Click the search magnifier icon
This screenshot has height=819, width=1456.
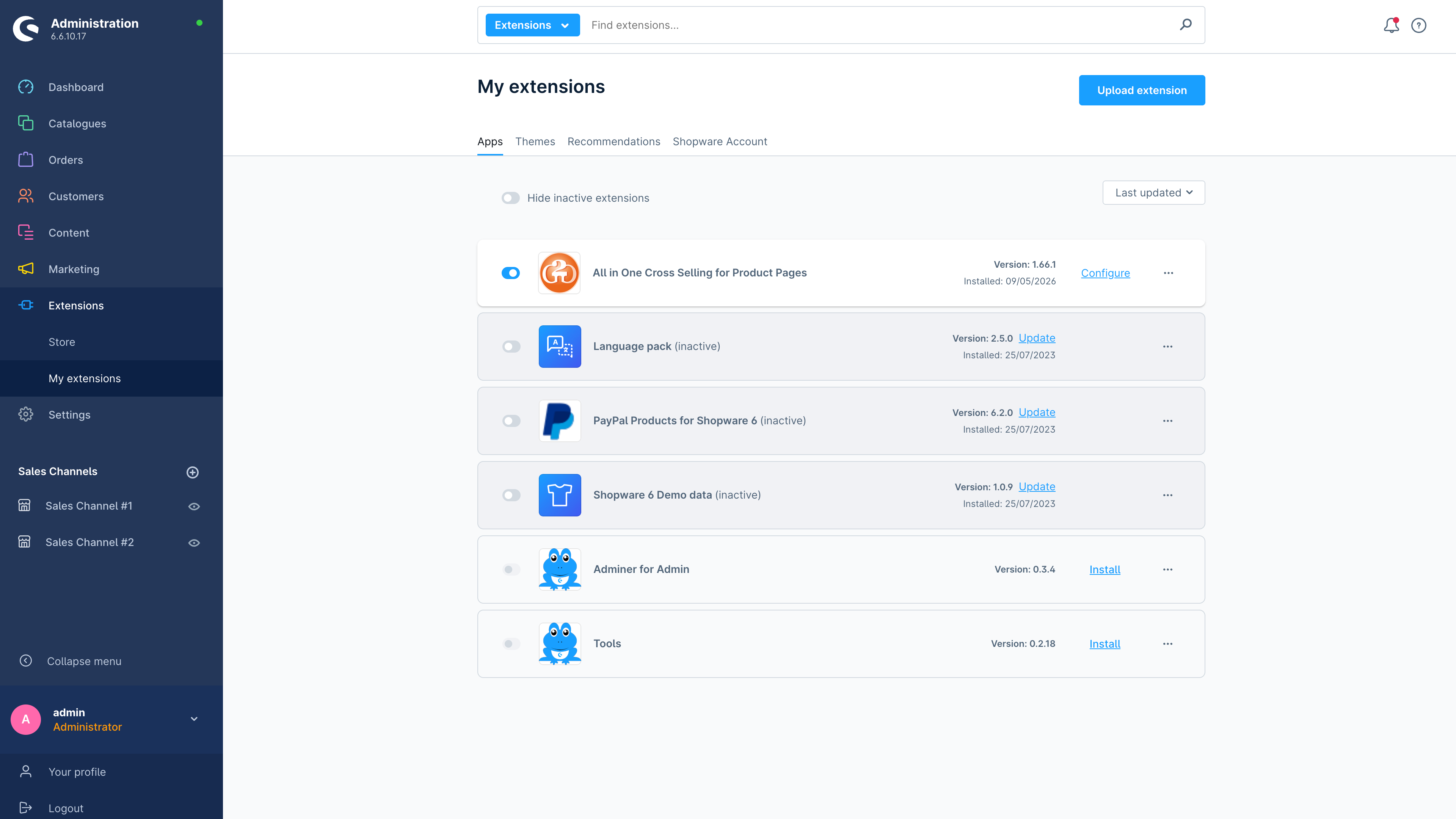tap(1186, 24)
